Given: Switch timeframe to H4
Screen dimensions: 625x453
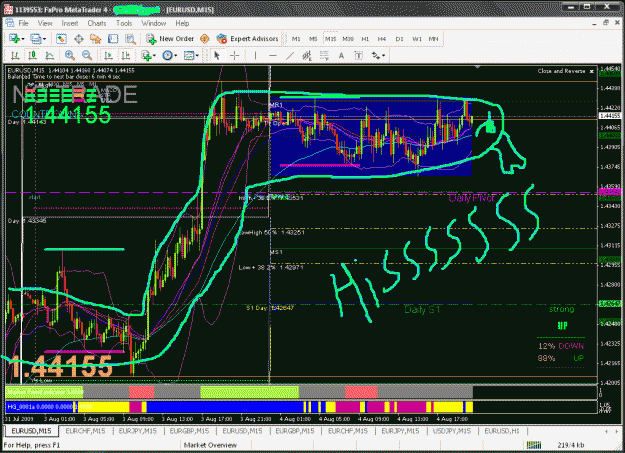Looking at the screenshot, I should tap(382, 39).
